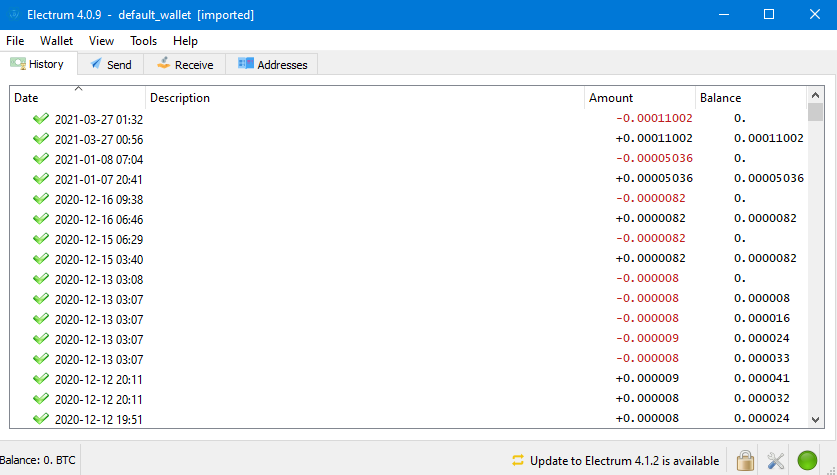Select the date 2020-12-12 20:11 with balance 0.000032
The height and width of the screenshot is (475, 837).
click(99, 399)
